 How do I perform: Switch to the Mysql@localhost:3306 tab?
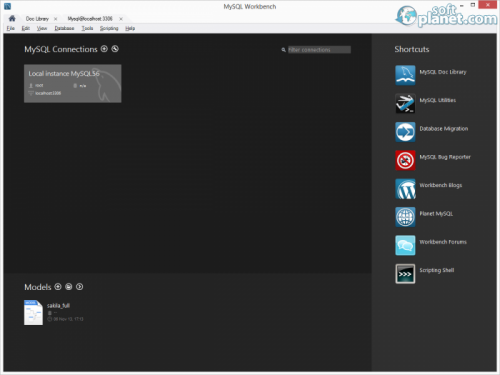[90, 19]
